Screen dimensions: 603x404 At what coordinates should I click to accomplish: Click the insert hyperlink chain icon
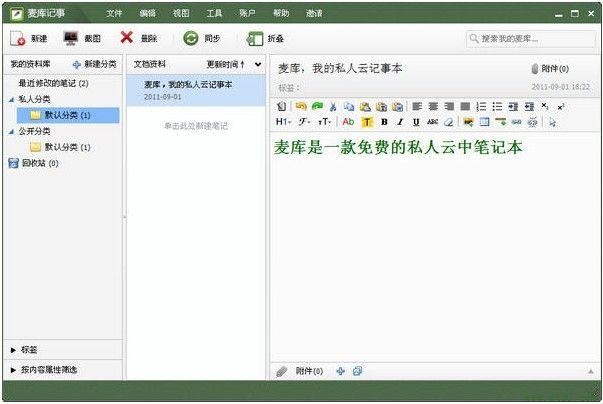(516, 122)
